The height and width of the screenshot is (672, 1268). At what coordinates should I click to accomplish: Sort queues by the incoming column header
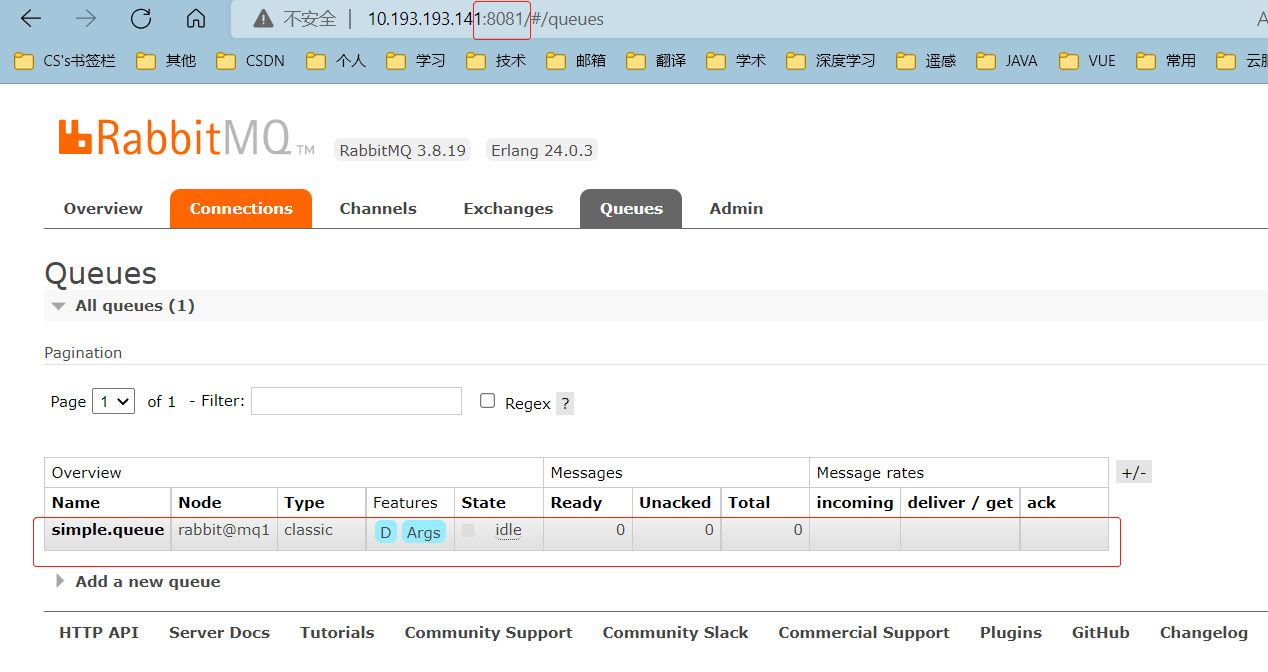click(855, 503)
